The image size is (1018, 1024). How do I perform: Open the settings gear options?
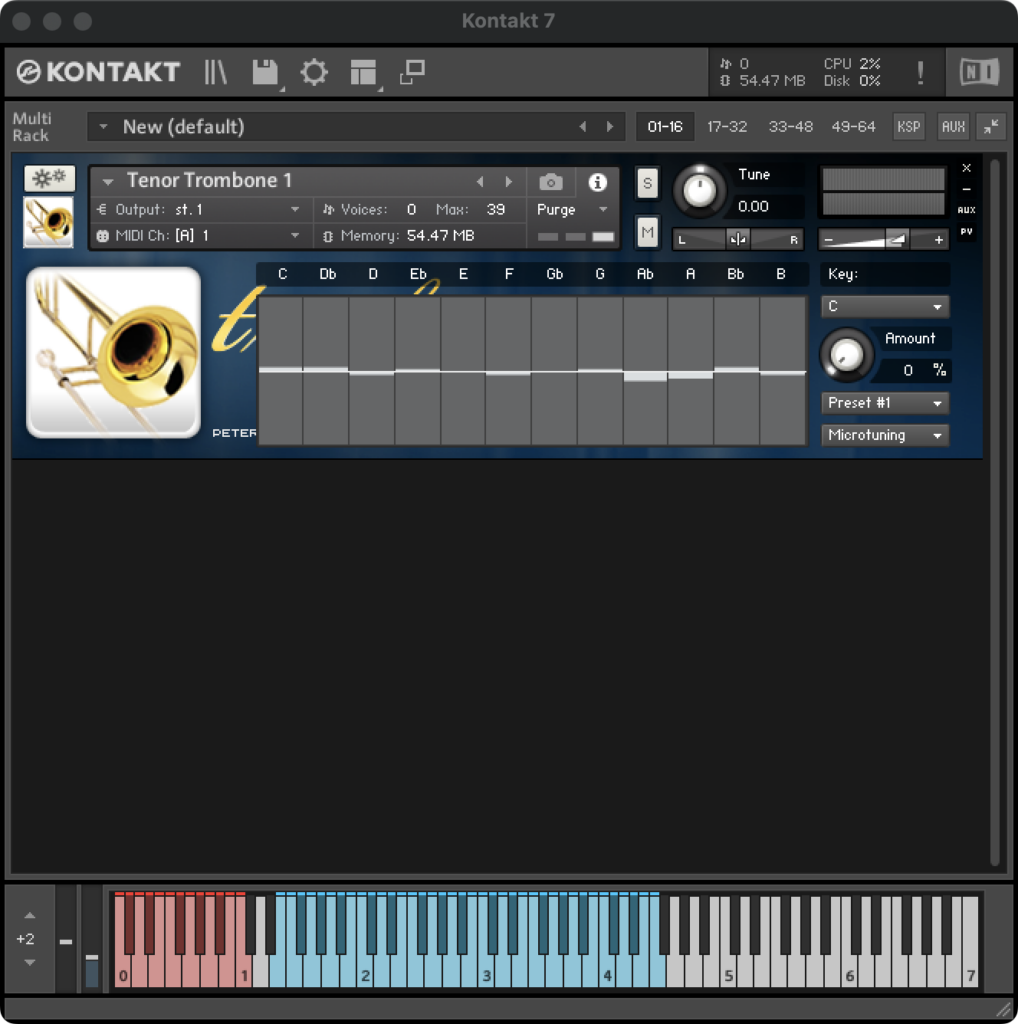314,72
